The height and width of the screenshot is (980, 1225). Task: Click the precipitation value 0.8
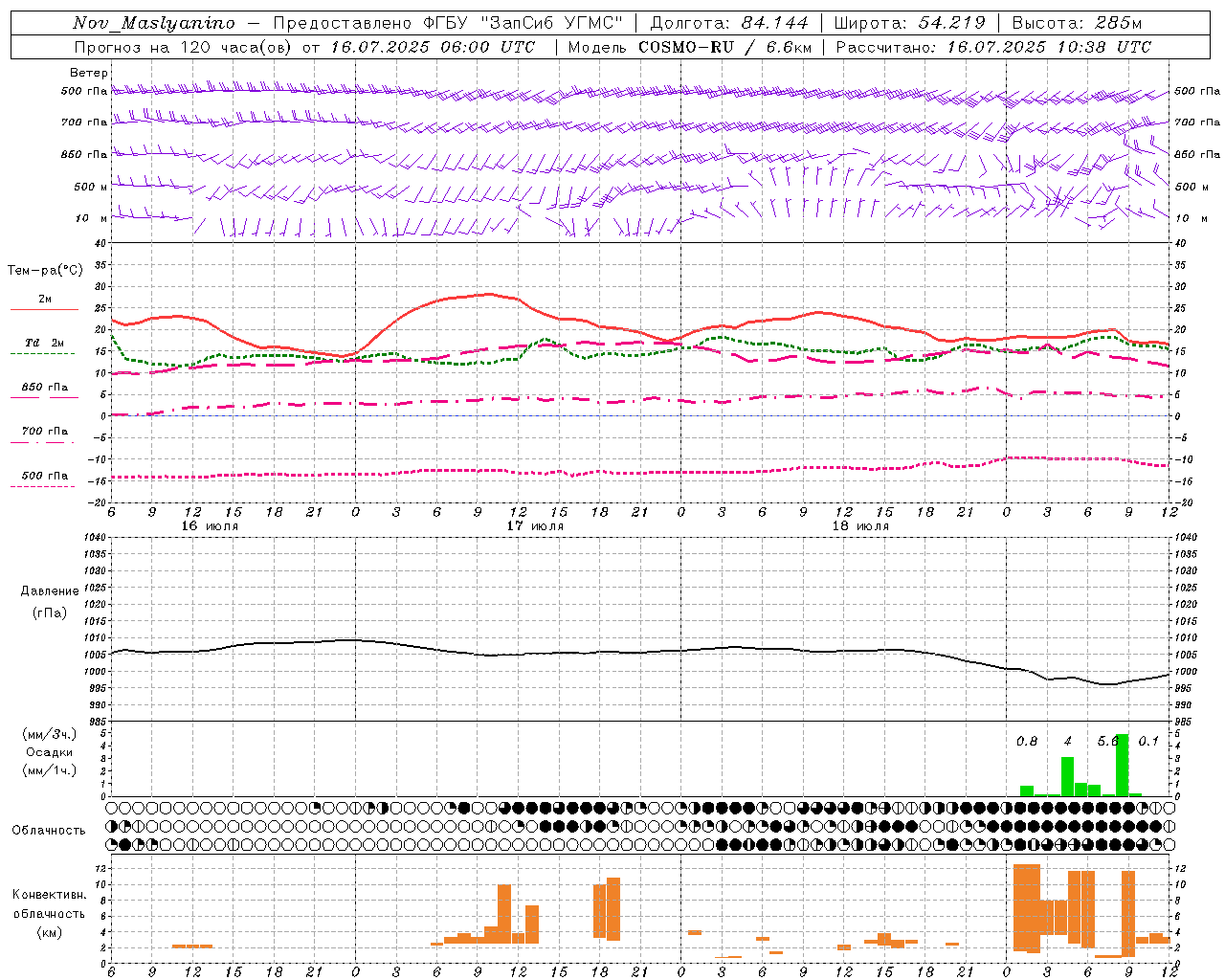tap(1027, 741)
